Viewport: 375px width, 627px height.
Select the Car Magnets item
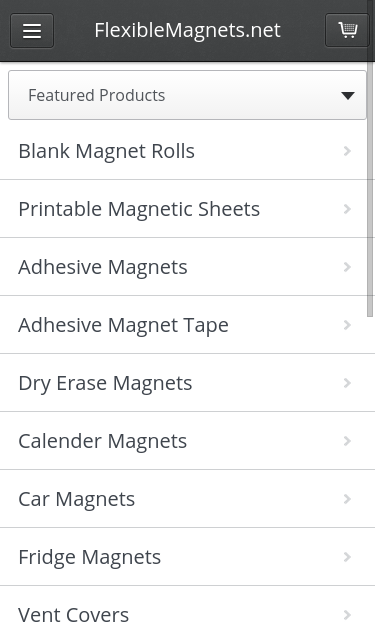(187, 499)
